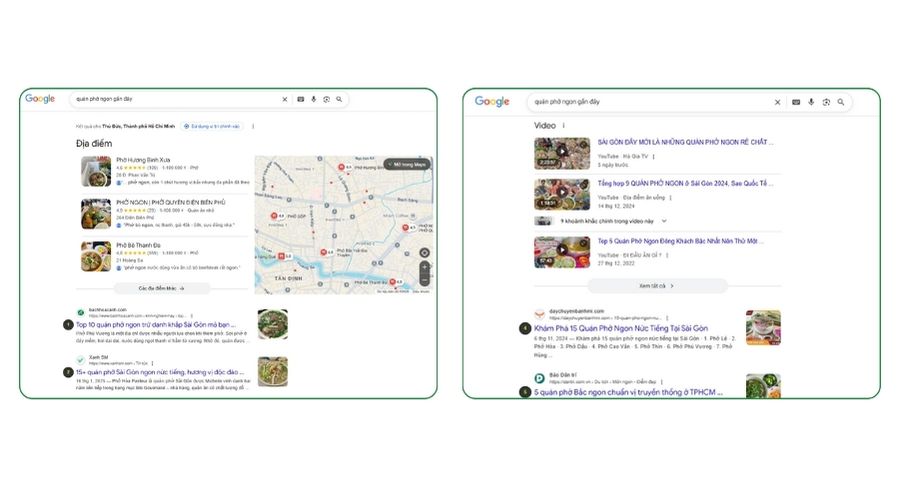Click the Phở GOP pin on the map
900x487 pixels.
(x=275, y=216)
